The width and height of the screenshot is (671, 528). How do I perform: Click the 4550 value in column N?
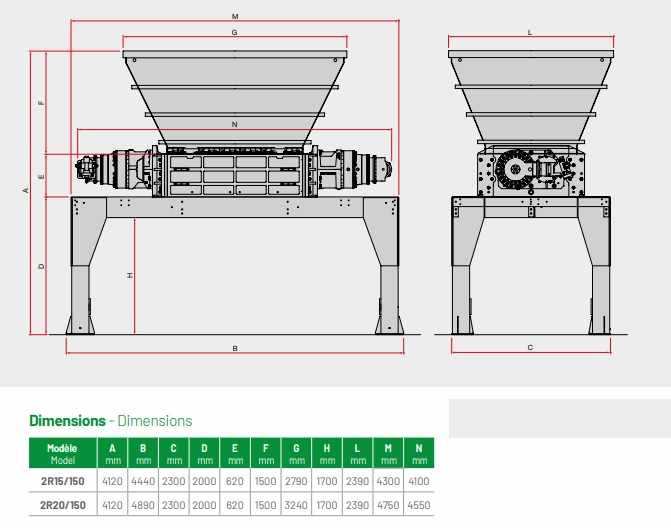click(x=419, y=506)
